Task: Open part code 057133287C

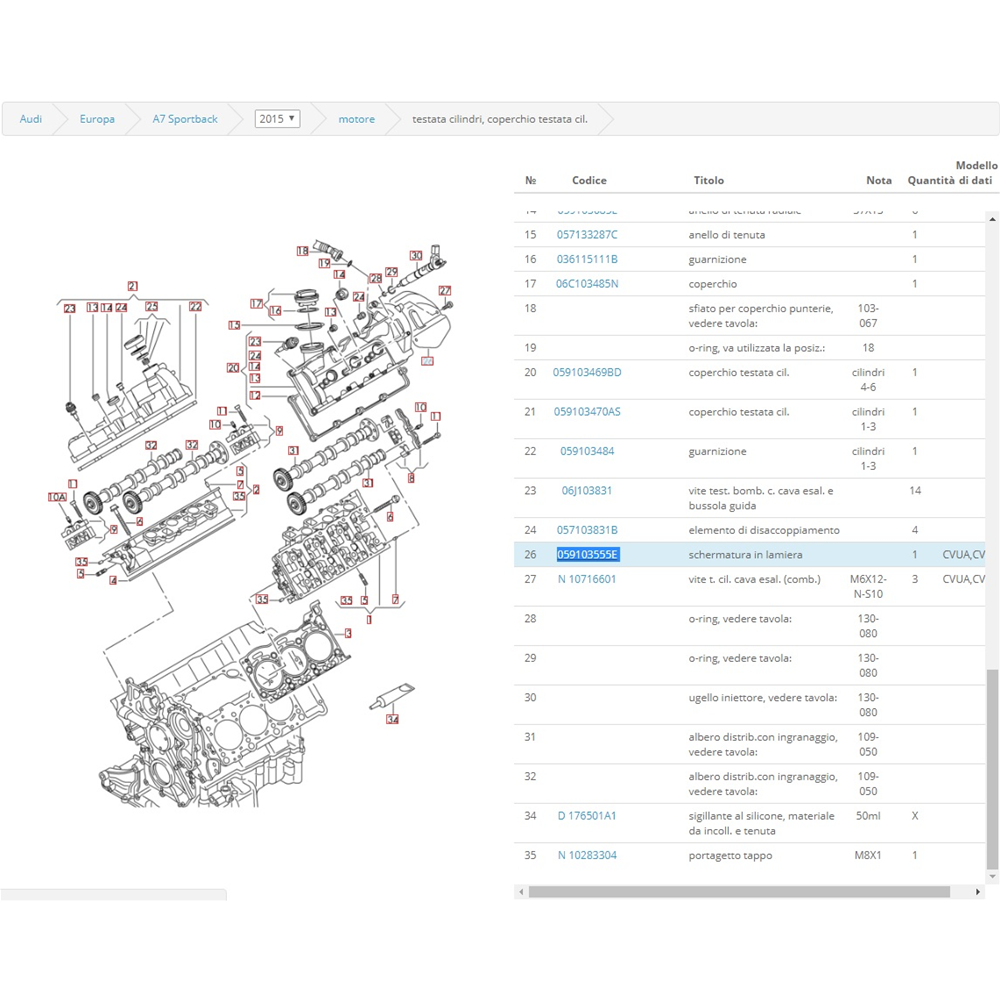Action: pos(587,235)
